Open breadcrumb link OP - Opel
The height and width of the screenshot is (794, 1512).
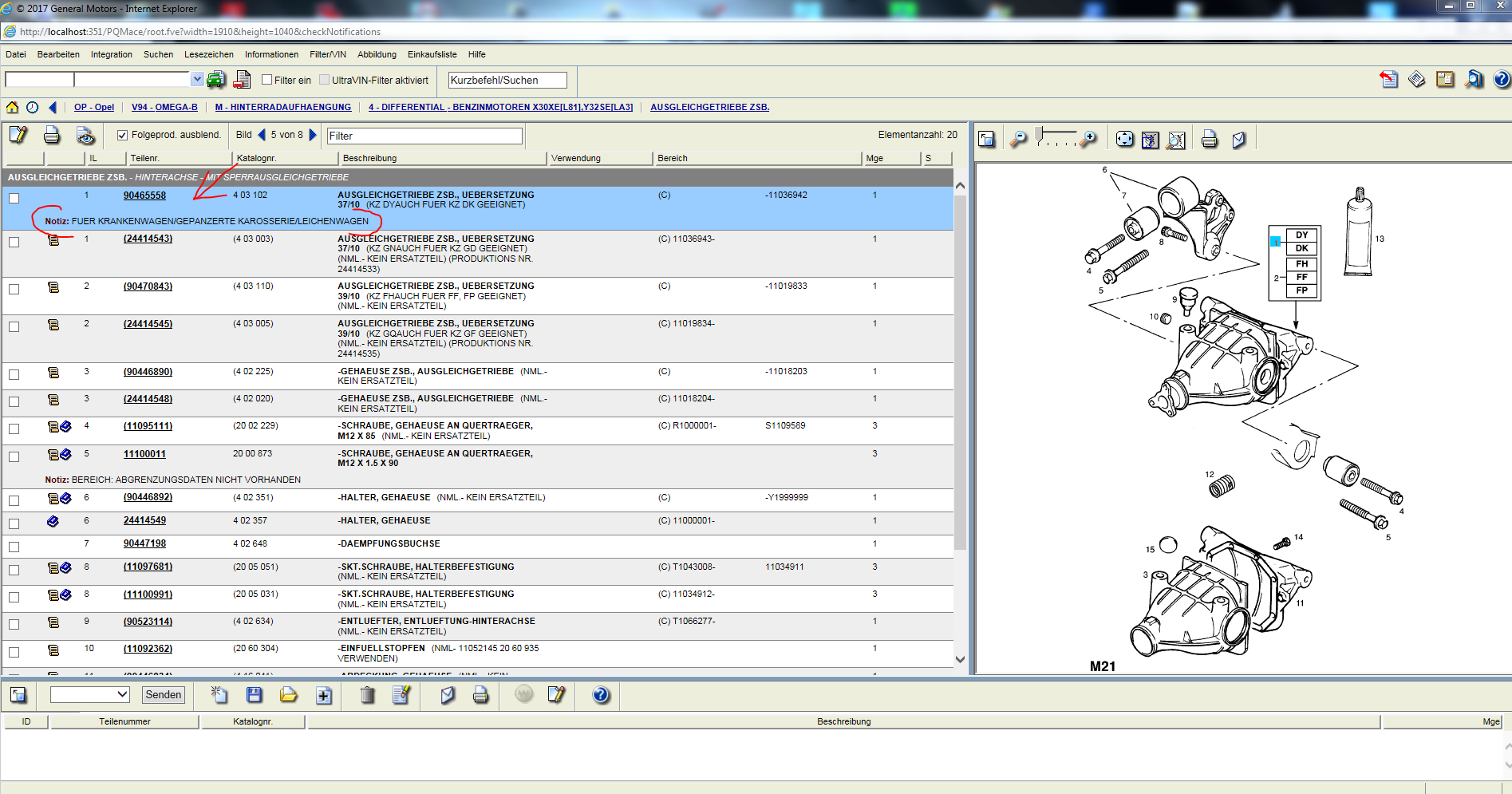point(94,107)
